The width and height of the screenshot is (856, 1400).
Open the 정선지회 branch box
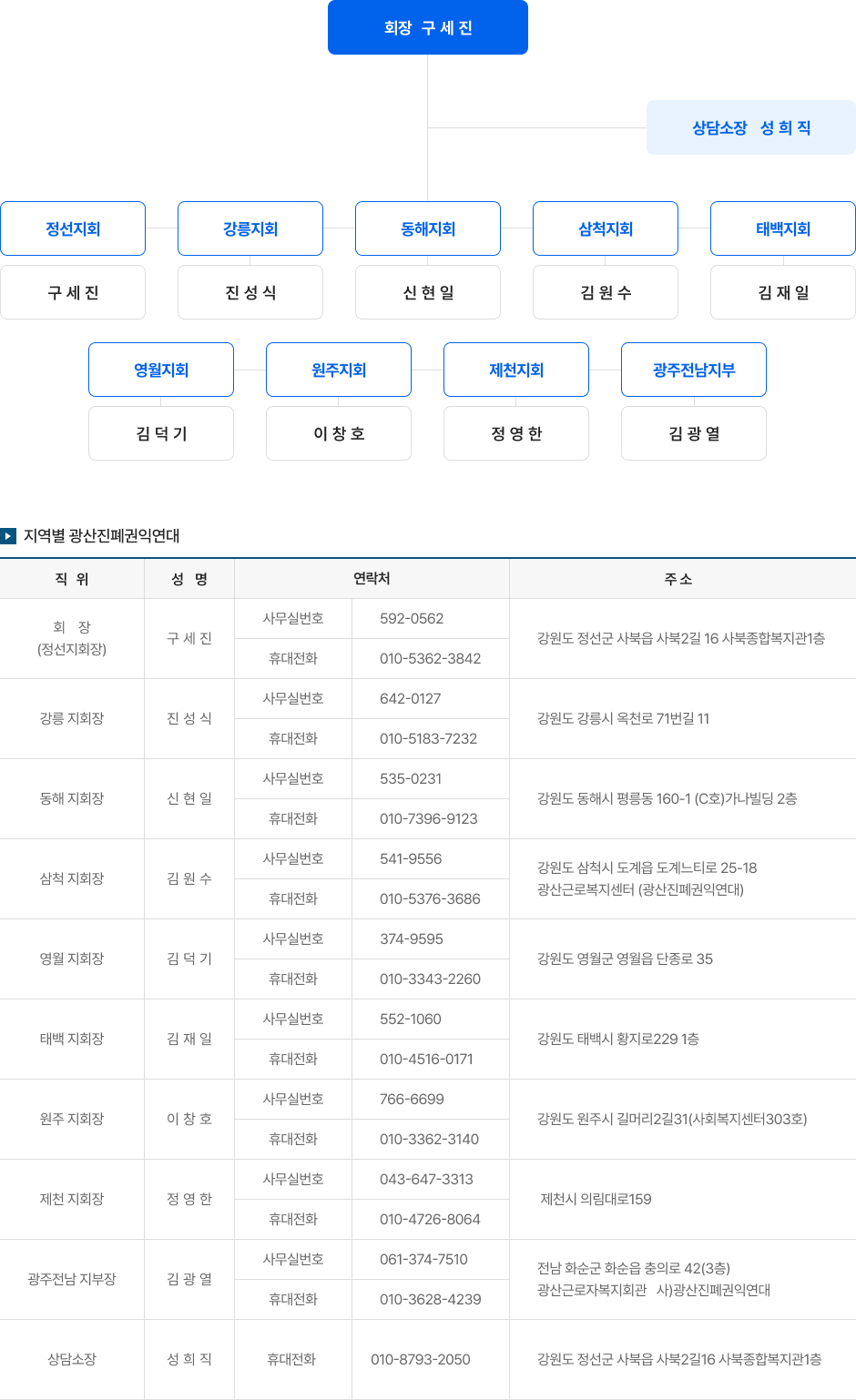click(73, 229)
